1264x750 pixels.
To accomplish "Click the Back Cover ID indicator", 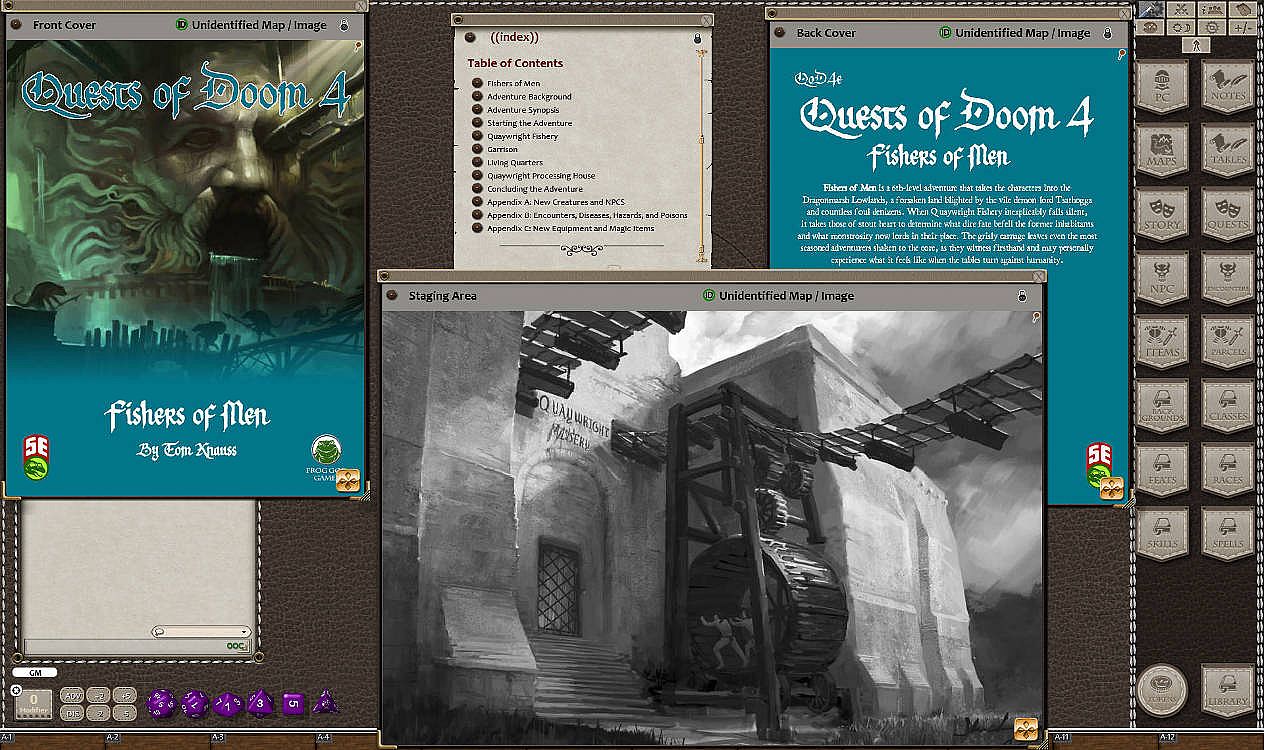I will coord(946,33).
